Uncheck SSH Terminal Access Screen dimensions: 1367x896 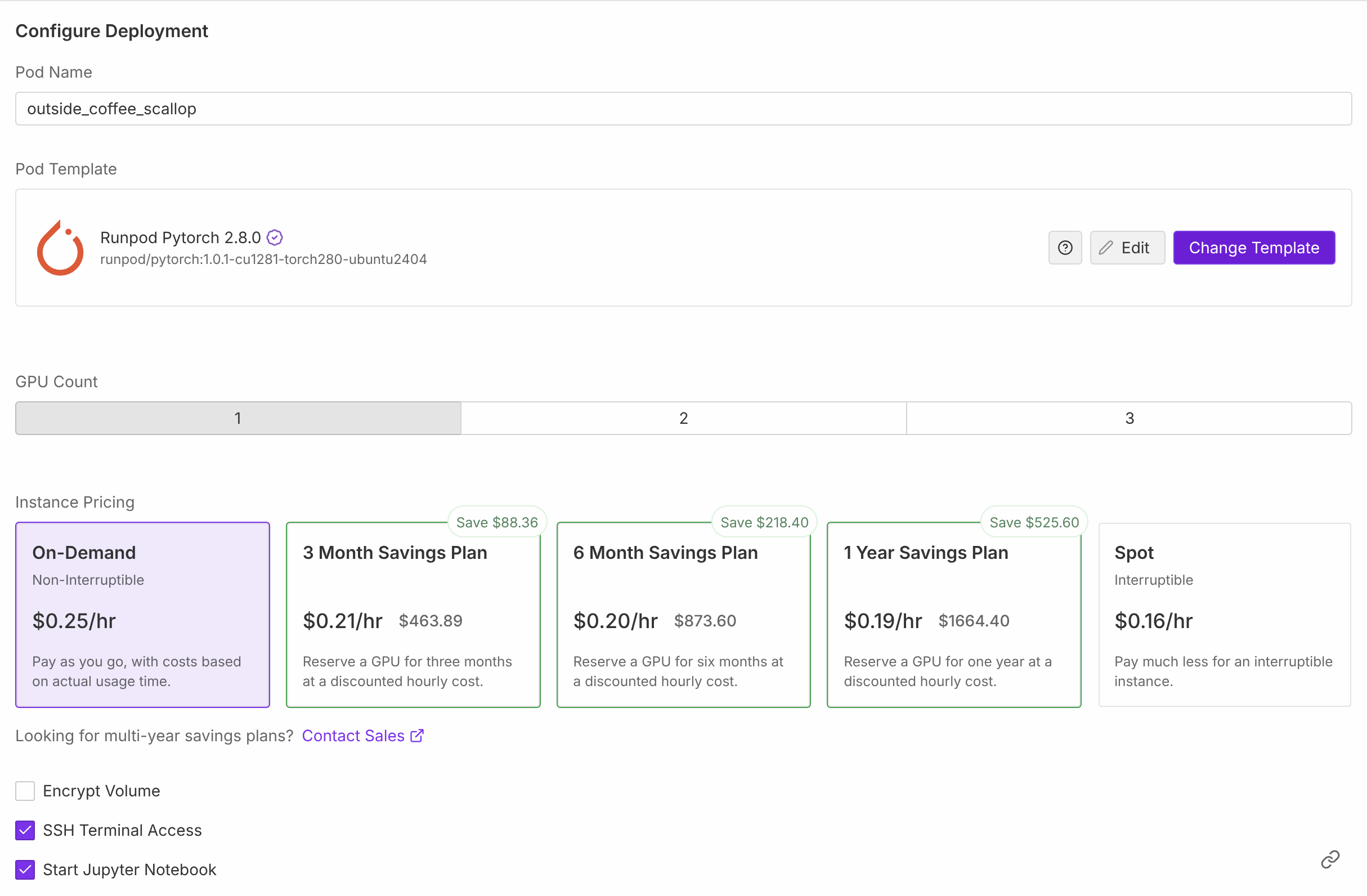(x=25, y=830)
